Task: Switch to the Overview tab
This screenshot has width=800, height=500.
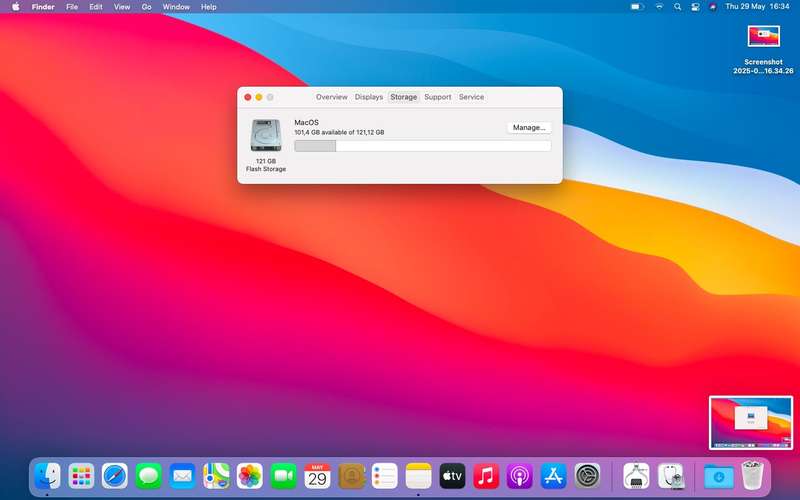Action: point(332,97)
